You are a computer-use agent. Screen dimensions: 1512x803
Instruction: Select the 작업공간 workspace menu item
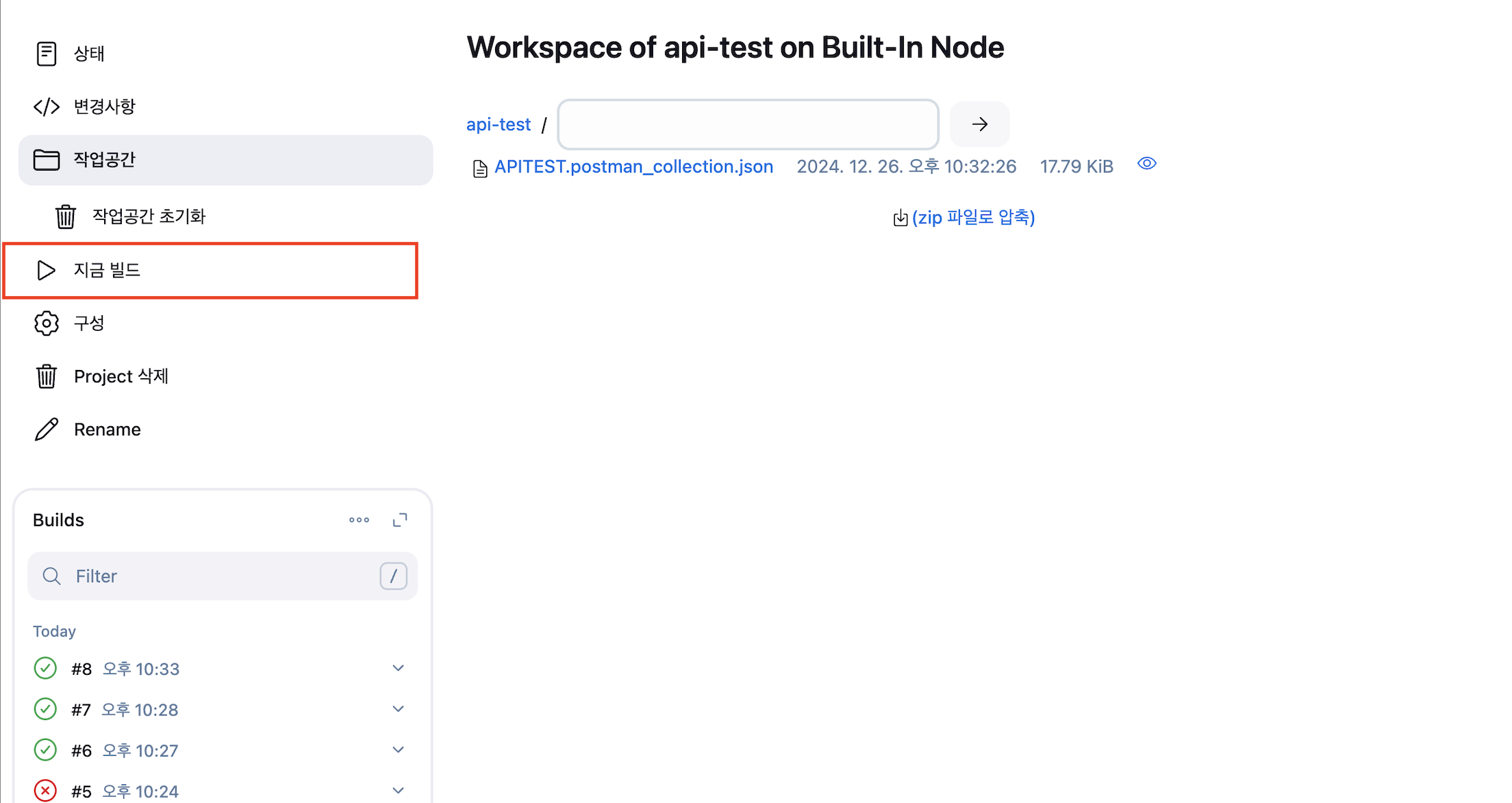click(225, 160)
